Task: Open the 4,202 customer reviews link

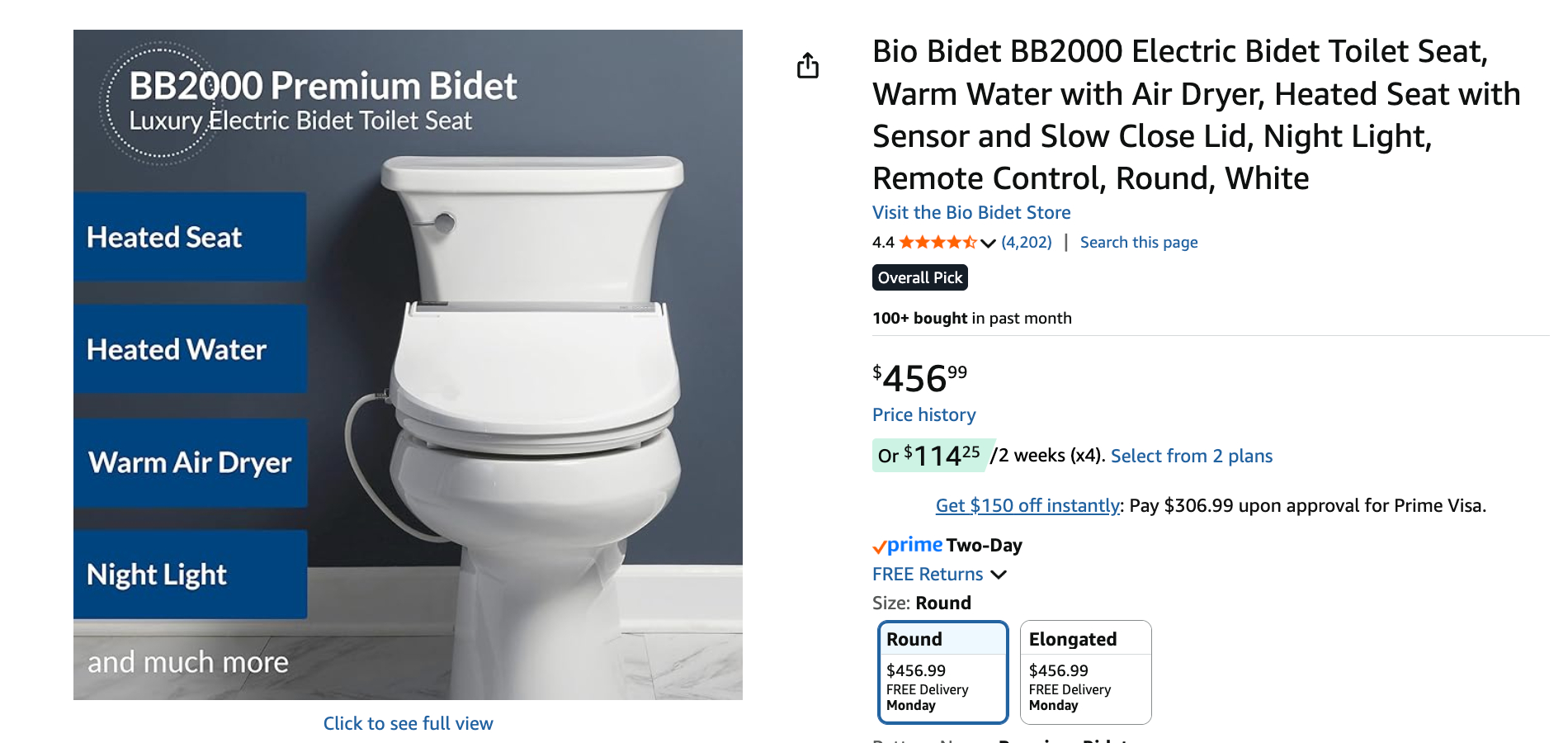Action: [1027, 243]
